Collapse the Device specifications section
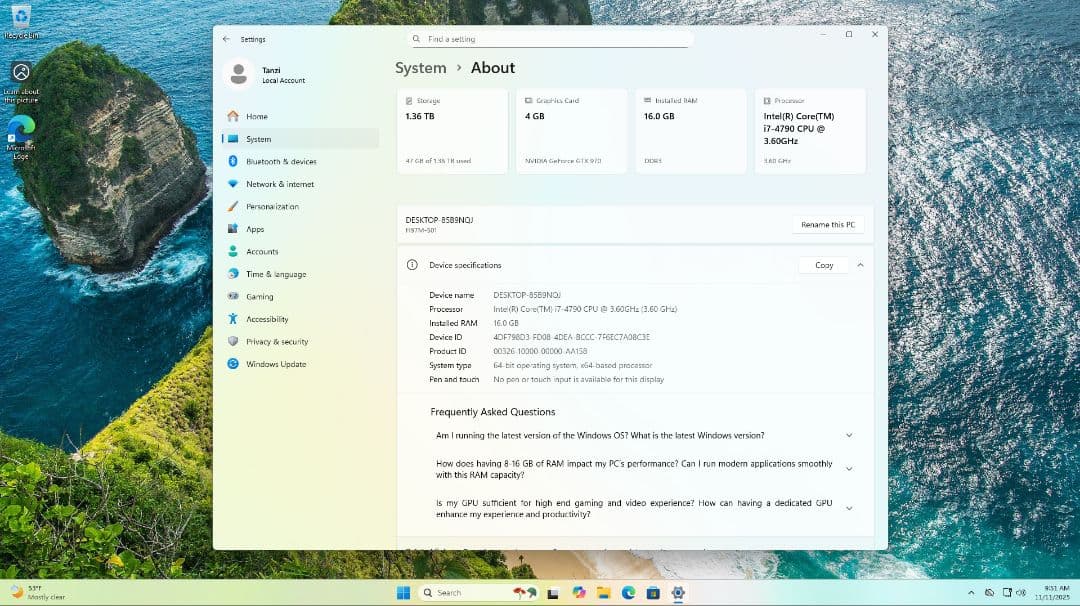This screenshot has height=606, width=1080. [860, 265]
